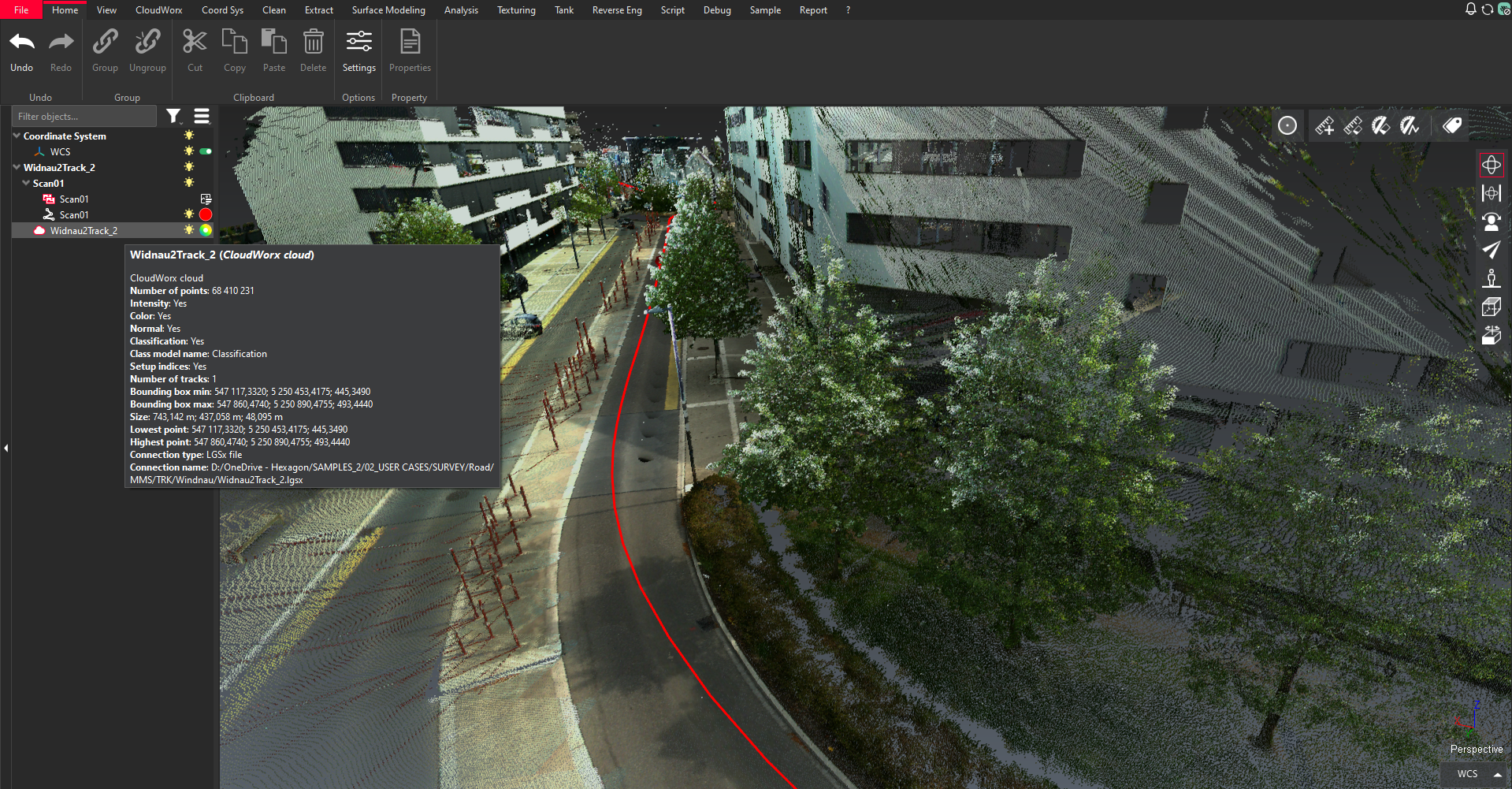This screenshot has width=1512, height=789.
Task: Click the tag label icon in viewport toolbar
Action: click(1451, 126)
